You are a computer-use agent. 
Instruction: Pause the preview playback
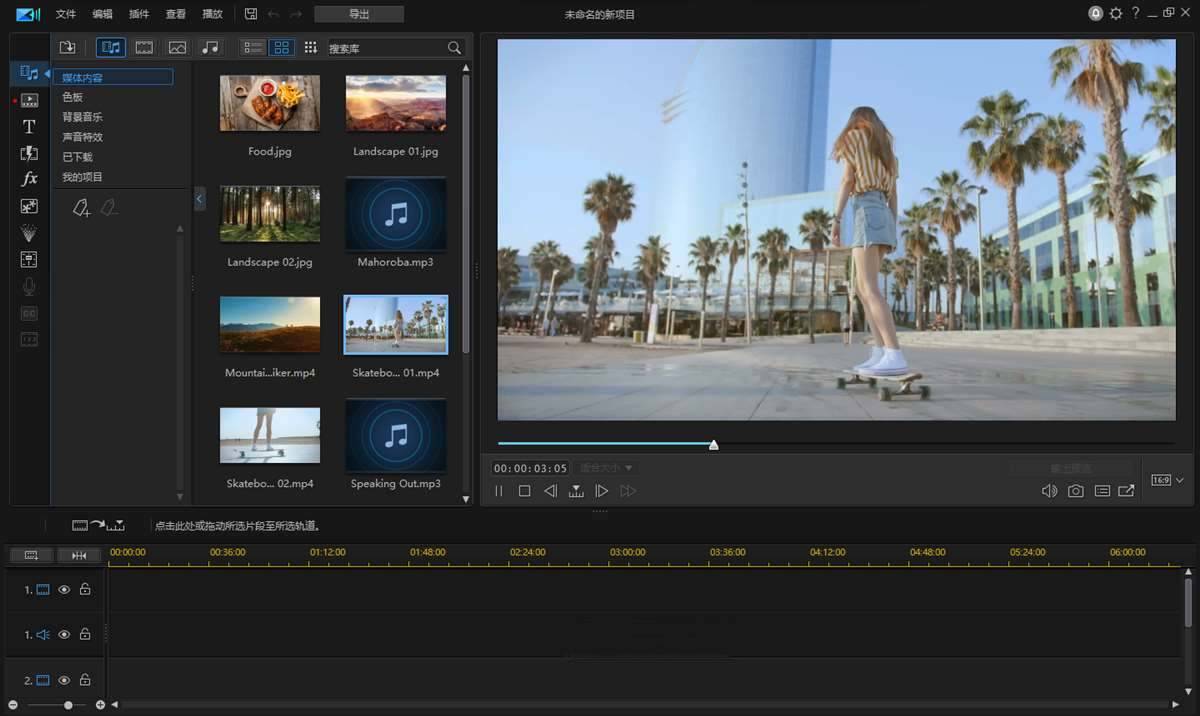coord(499,491)
